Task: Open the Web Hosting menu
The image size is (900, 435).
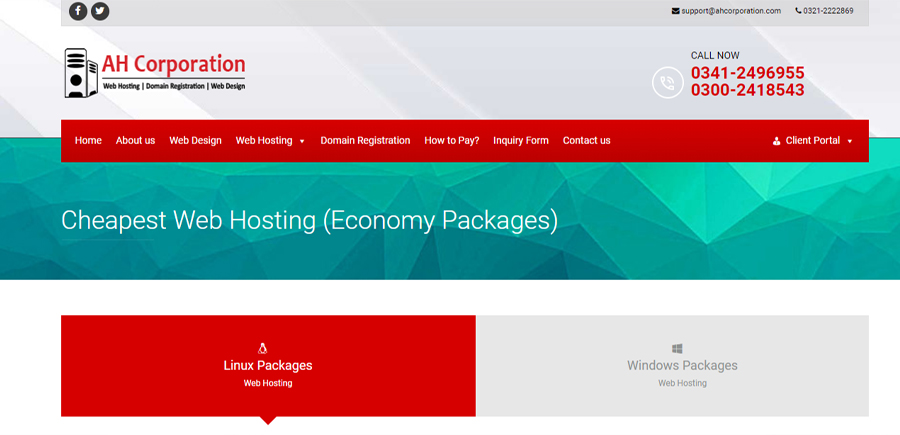Action: point(264,141)
